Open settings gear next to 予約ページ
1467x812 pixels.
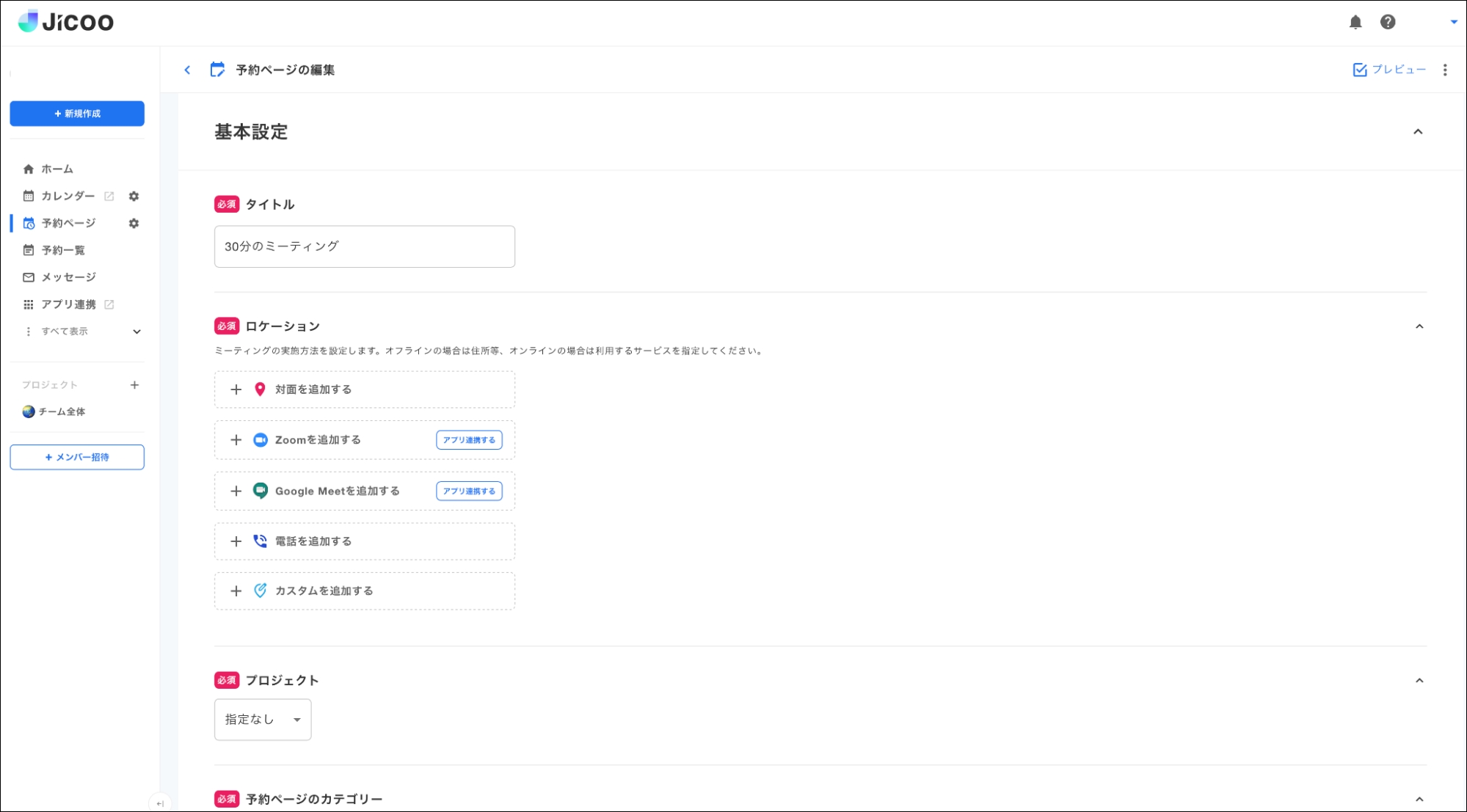(x=134, y=223)
